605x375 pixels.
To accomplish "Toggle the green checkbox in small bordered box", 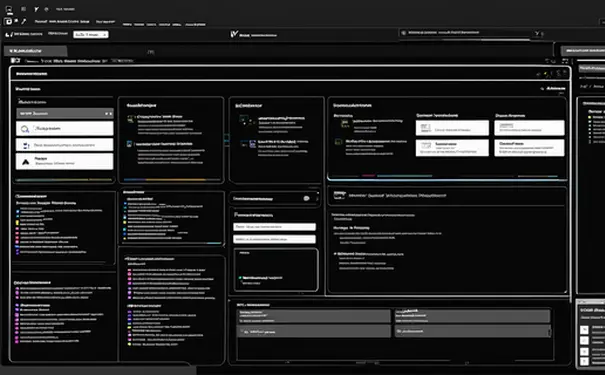I will click(x=240, y=277).
